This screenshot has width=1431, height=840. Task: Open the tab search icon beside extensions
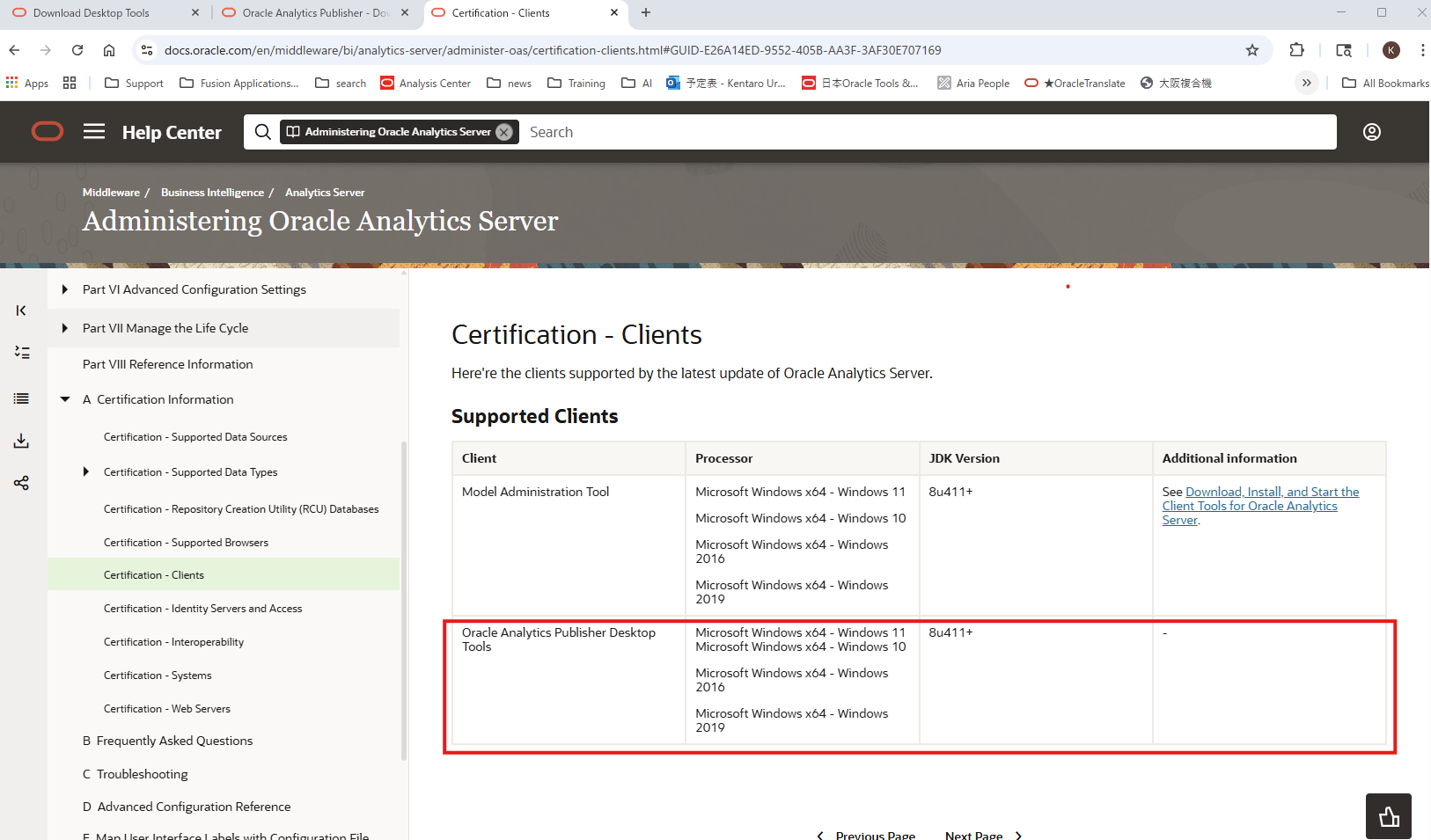point(1344,50)
